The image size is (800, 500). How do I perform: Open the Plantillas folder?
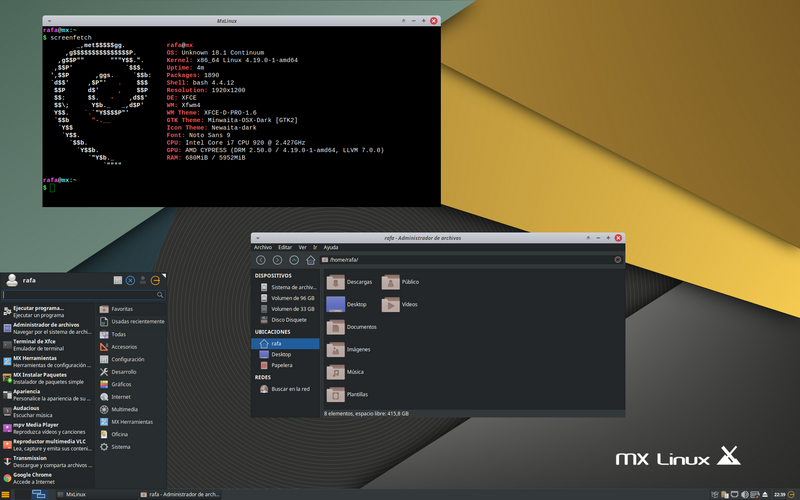tap(347, 394)
